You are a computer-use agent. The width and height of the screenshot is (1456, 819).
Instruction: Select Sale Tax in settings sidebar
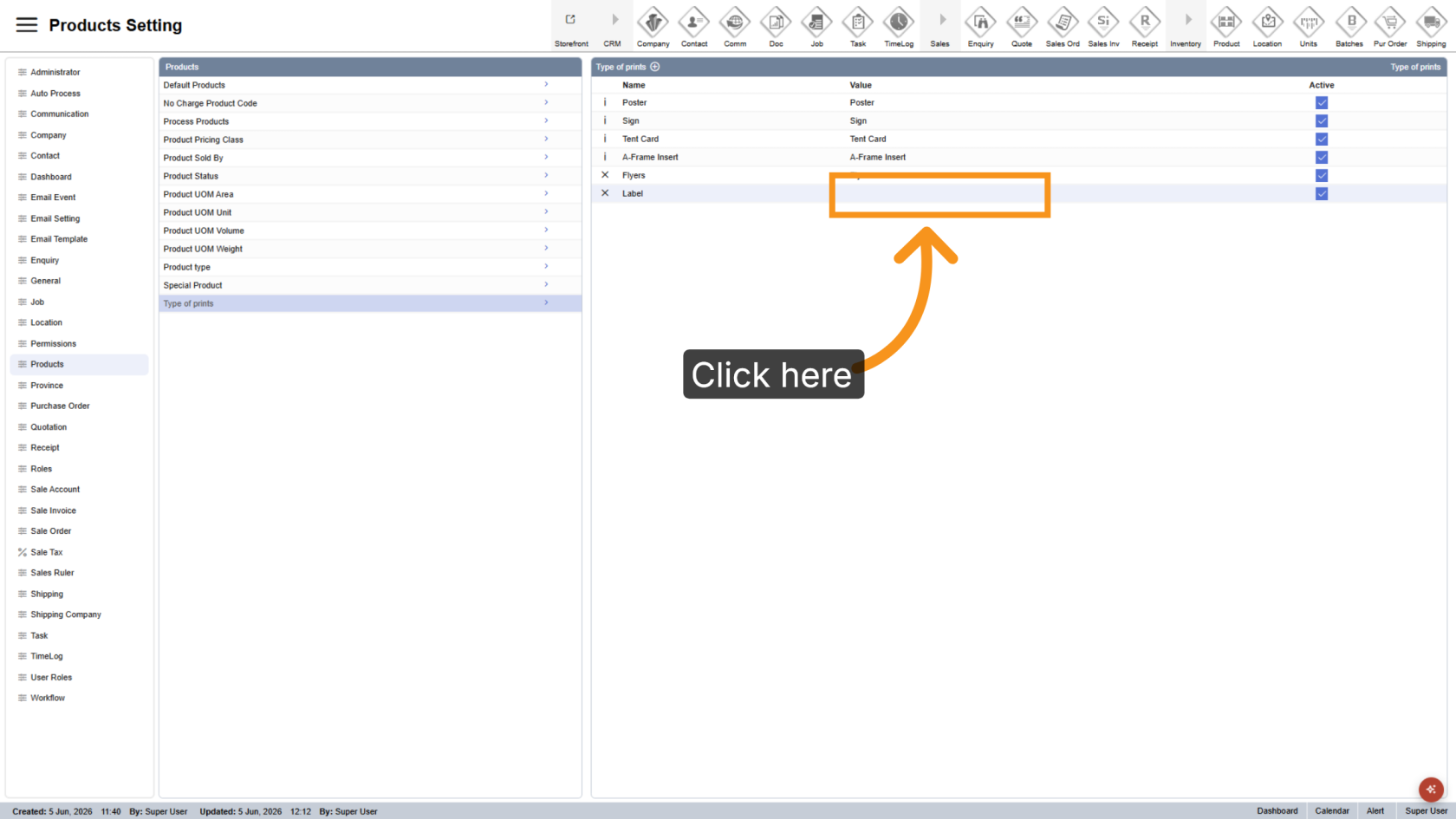coord(79,552)
